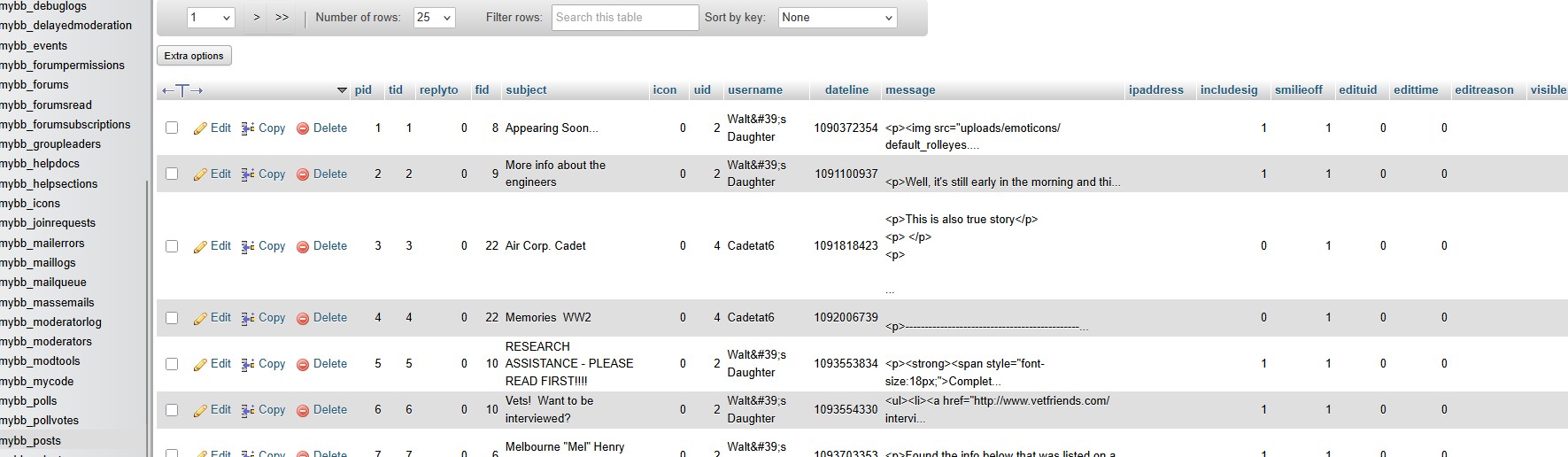The image size is (1568, 457).
Task: Select mybb_posts table in sidebar
Action: point(31,441)
